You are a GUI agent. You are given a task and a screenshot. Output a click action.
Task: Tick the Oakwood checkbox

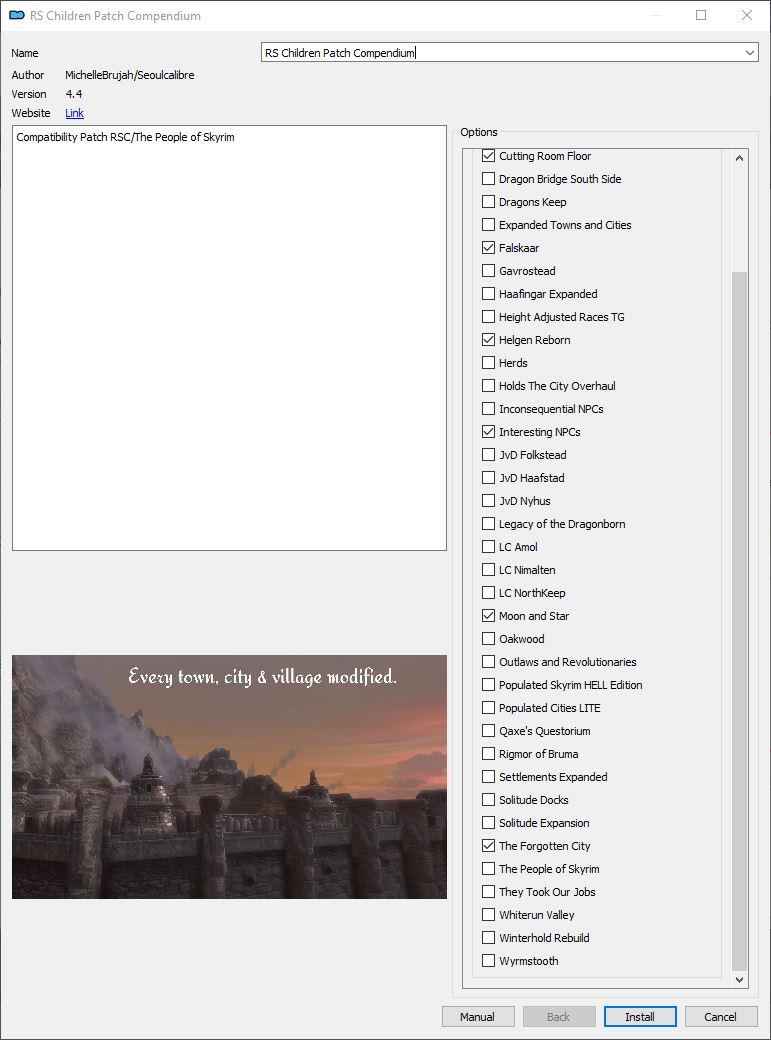[x=488, y=639]
